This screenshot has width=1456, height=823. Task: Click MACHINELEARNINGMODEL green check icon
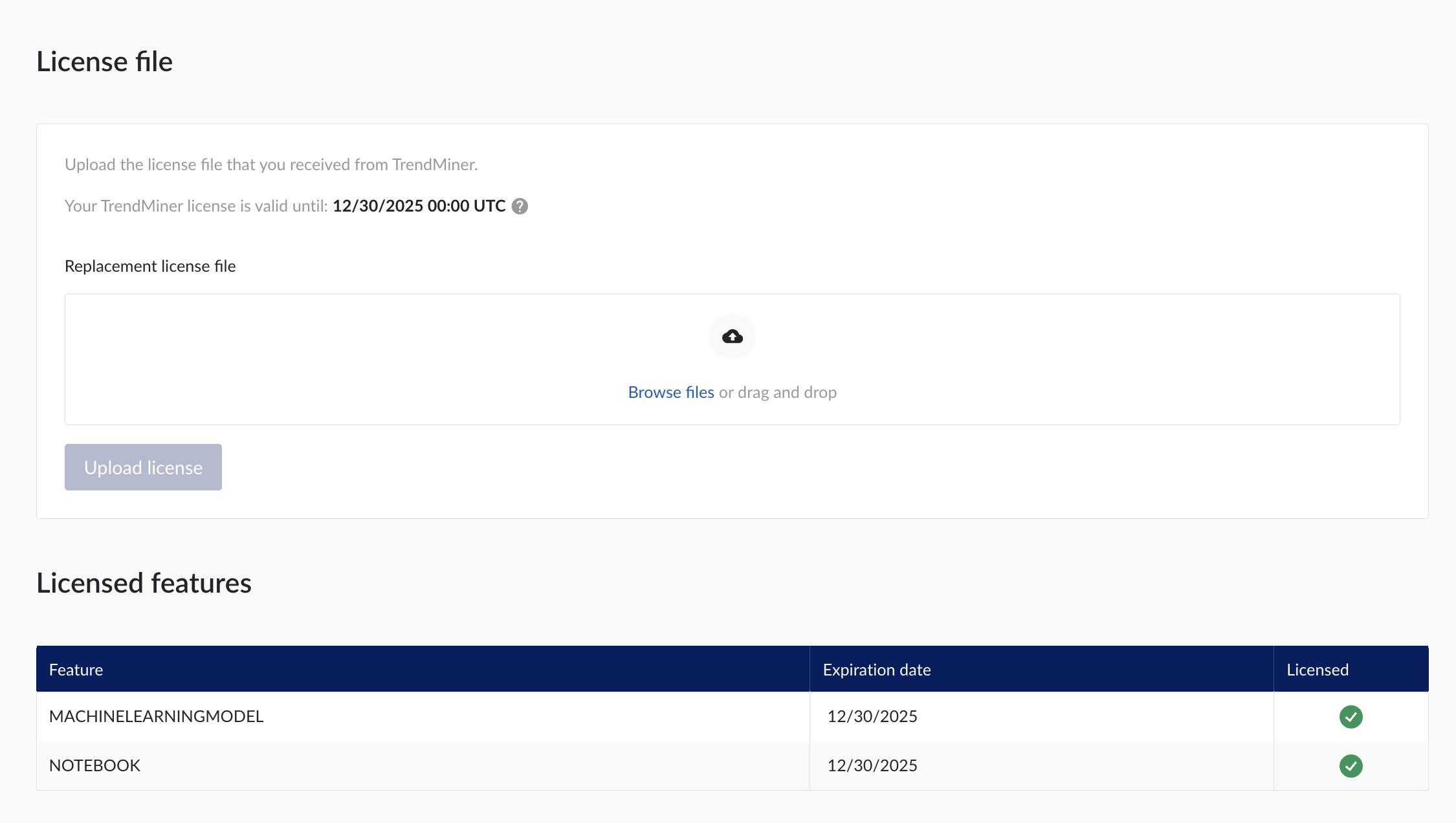[1351, 717]
